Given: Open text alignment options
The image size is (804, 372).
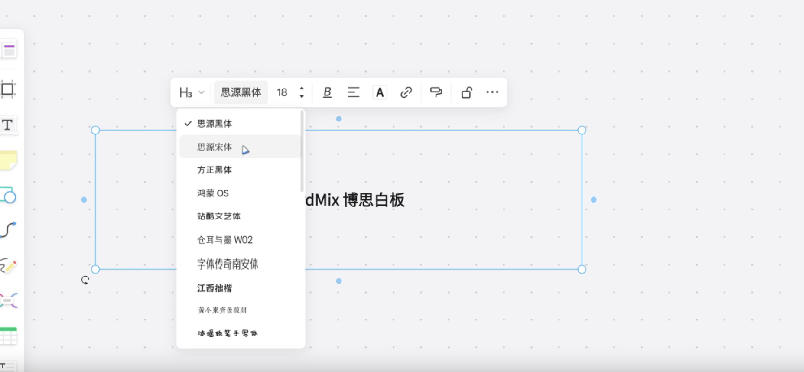Looking at the screenshot, I should tap(353, 92).
